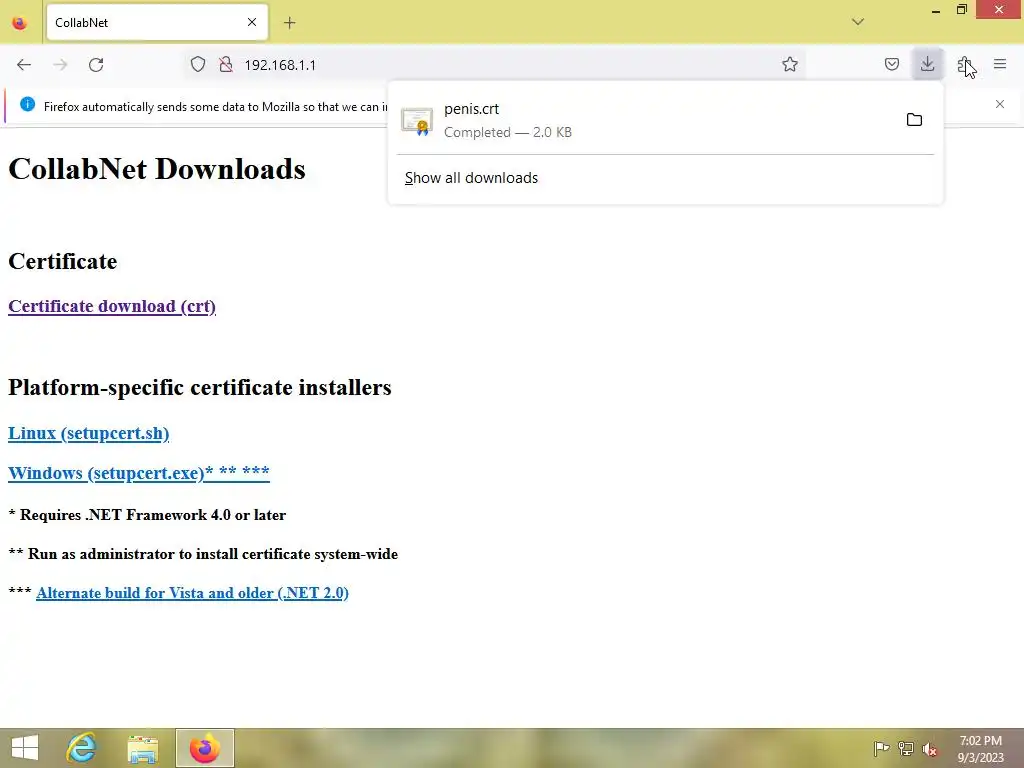Viewport: 1024px width, 768px height.
Task: Open tracking protection shield icon
Action: (x=198, y=64)
